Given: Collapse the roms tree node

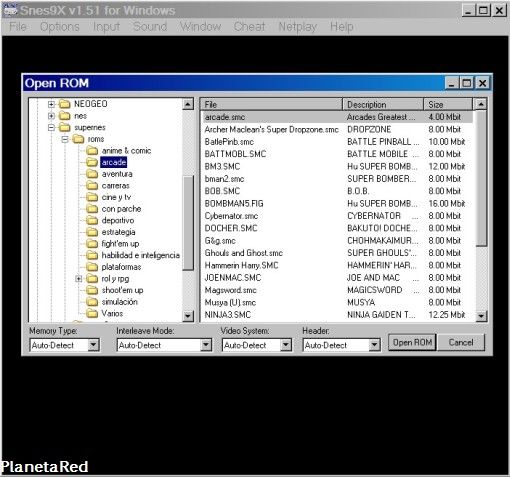Looking at the screenshot, I should click(65, 139).
